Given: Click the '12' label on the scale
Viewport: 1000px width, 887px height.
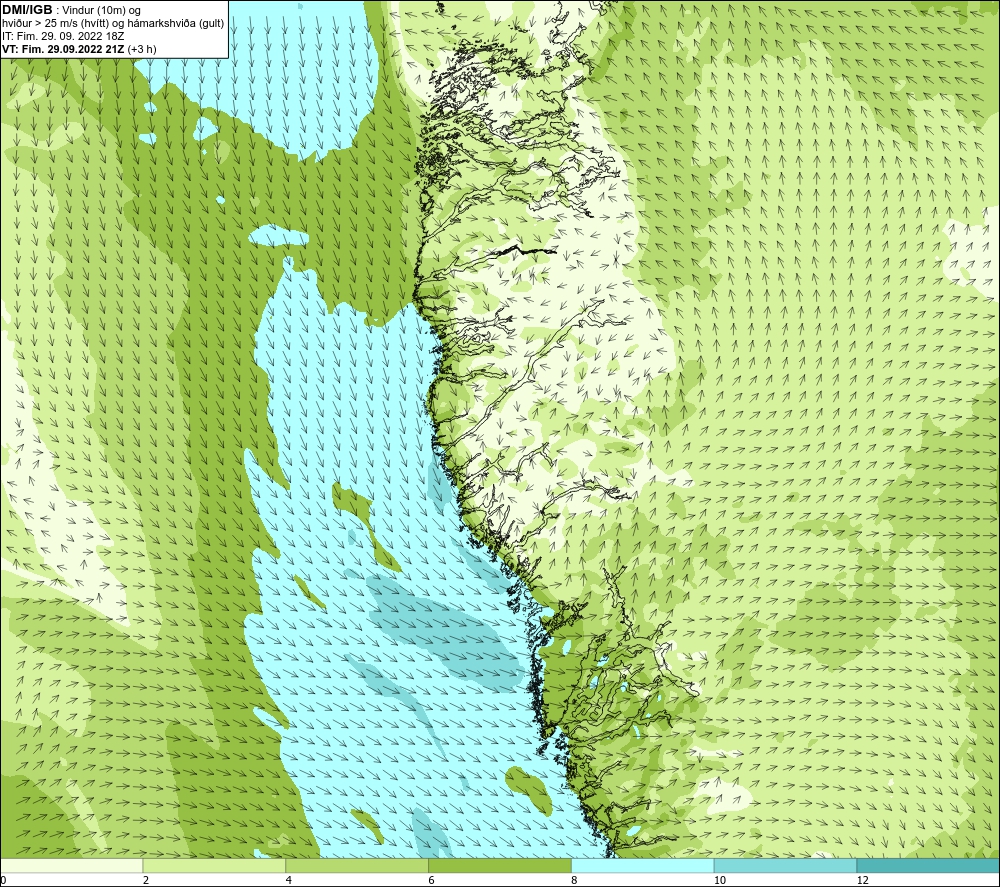Looking at the screenshot, I should pyautogui.click(x=863, y=881).
